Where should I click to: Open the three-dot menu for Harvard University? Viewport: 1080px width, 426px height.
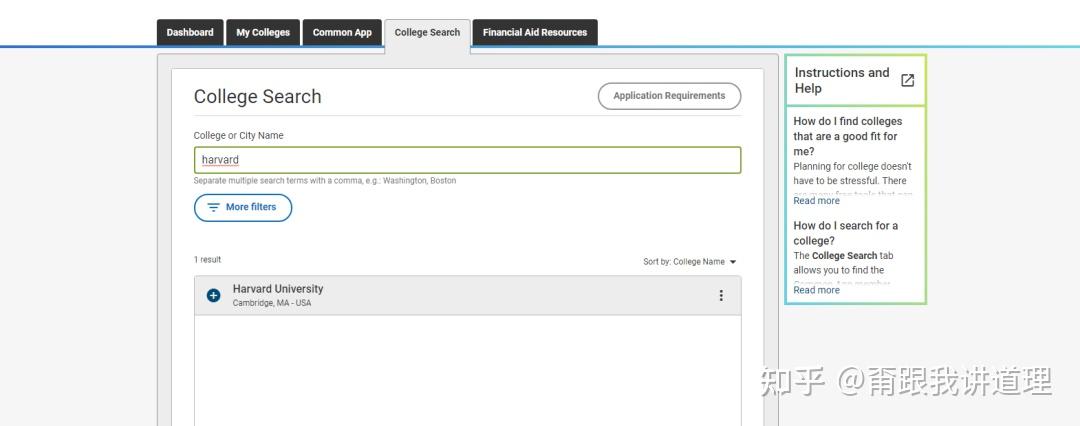pyautogui.click(x=721, y=295)
